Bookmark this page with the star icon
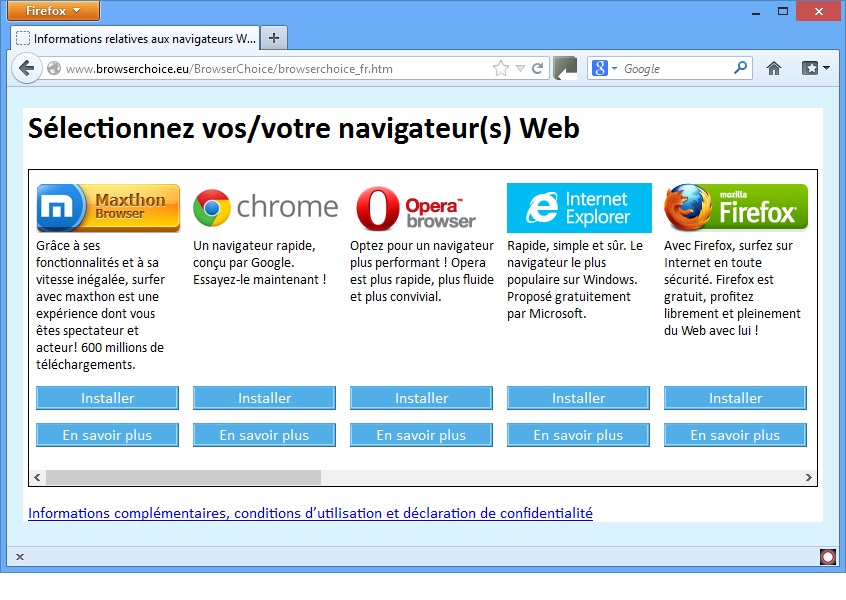 [x=501, y=69]
